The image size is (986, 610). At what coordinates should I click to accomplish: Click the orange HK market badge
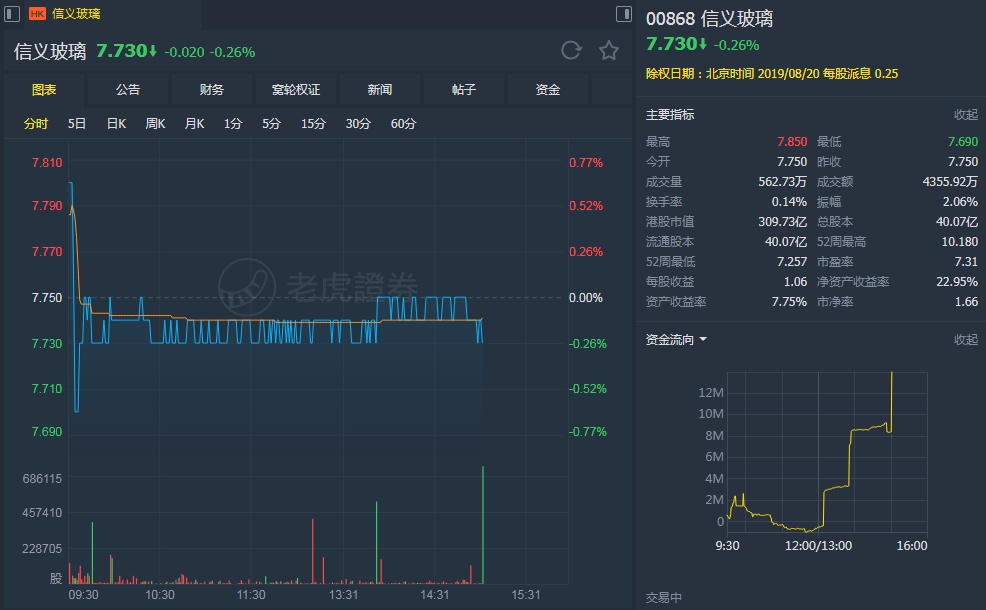(37, 13)
